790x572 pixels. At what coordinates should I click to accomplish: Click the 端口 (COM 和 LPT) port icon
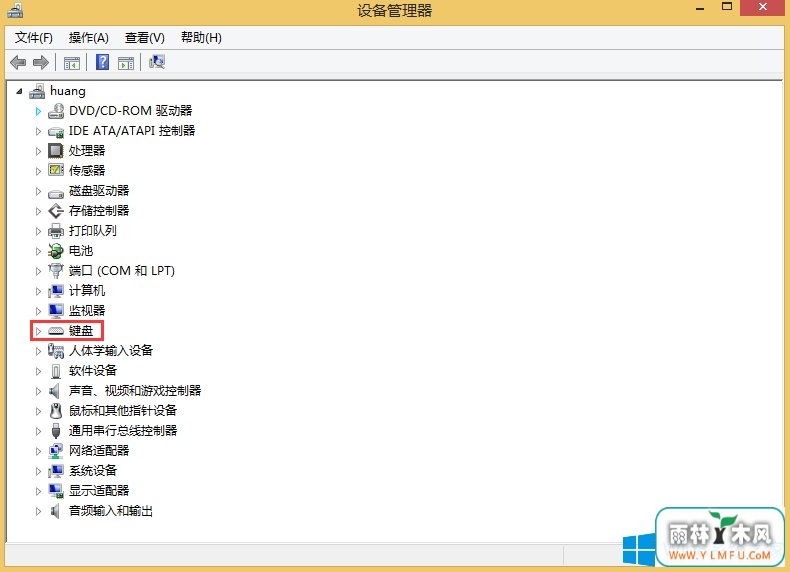pos(56,271)
